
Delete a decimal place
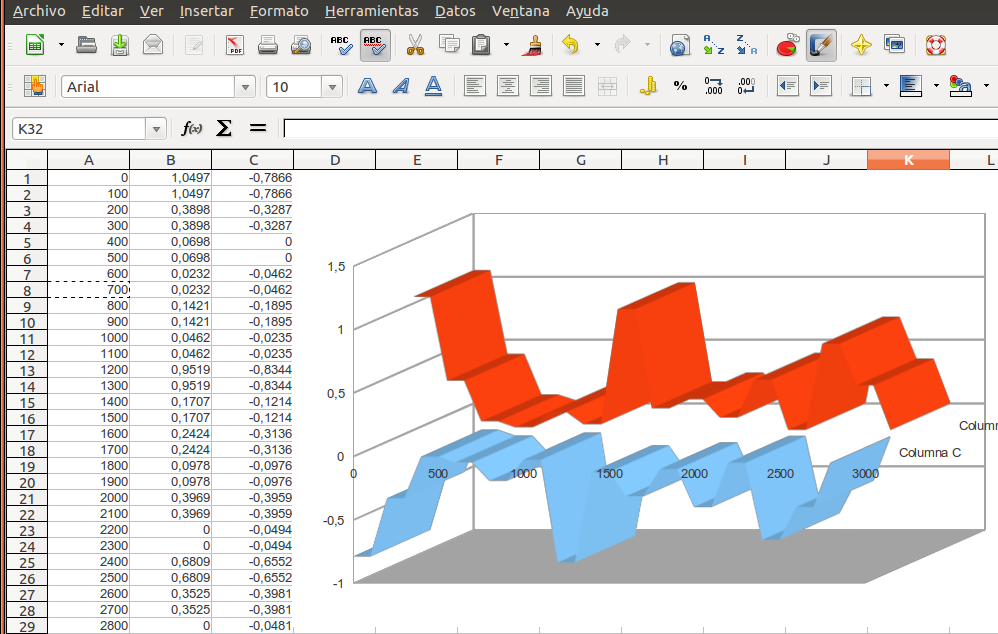pyautogui.click(x=747, y=86)
